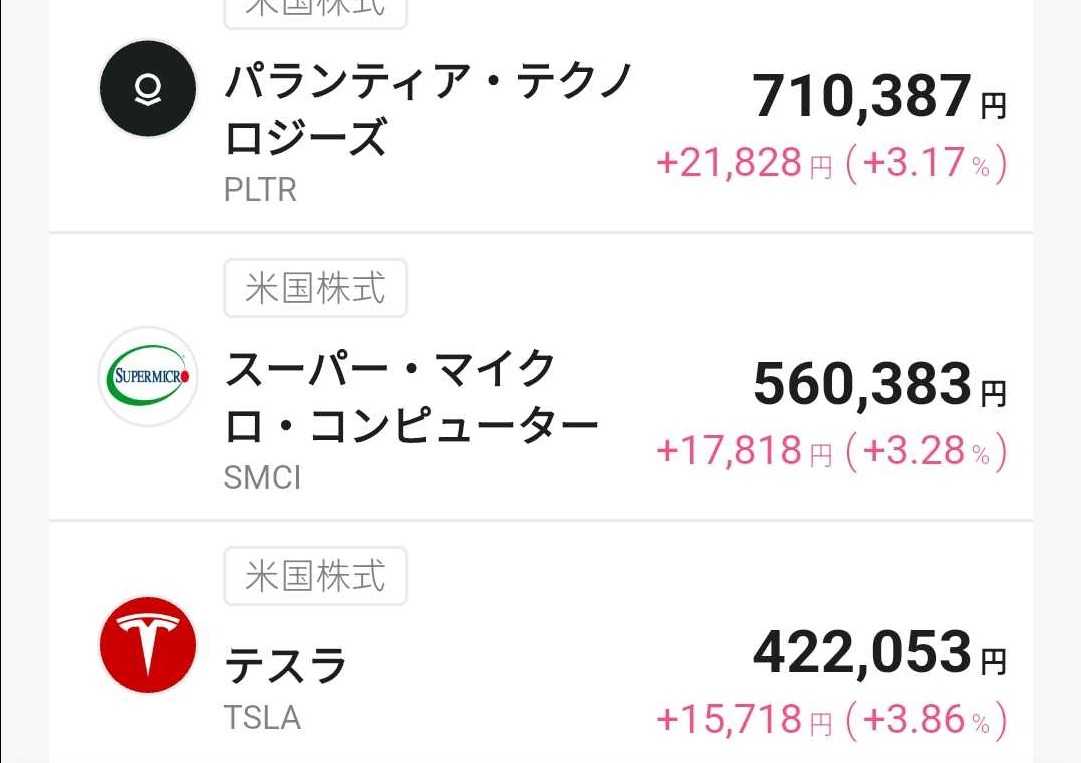Tap the 422,053円 valuation amount
This screenshot has height=763, width=1081.
click(x=878, y=653)
